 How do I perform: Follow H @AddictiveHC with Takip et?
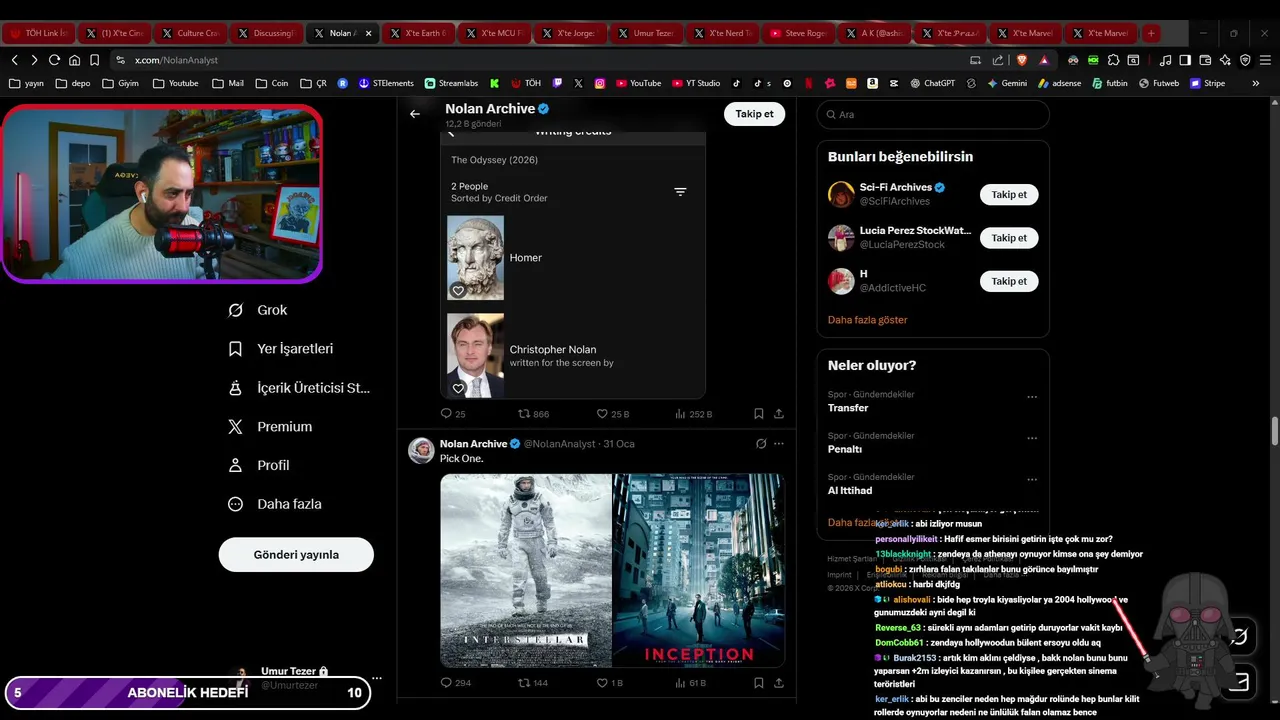(1009, 281)
